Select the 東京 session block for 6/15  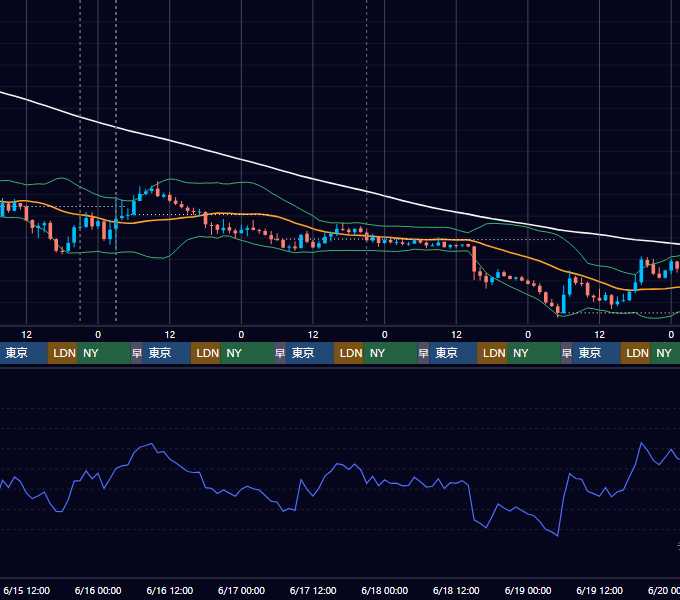coord(23,353)
